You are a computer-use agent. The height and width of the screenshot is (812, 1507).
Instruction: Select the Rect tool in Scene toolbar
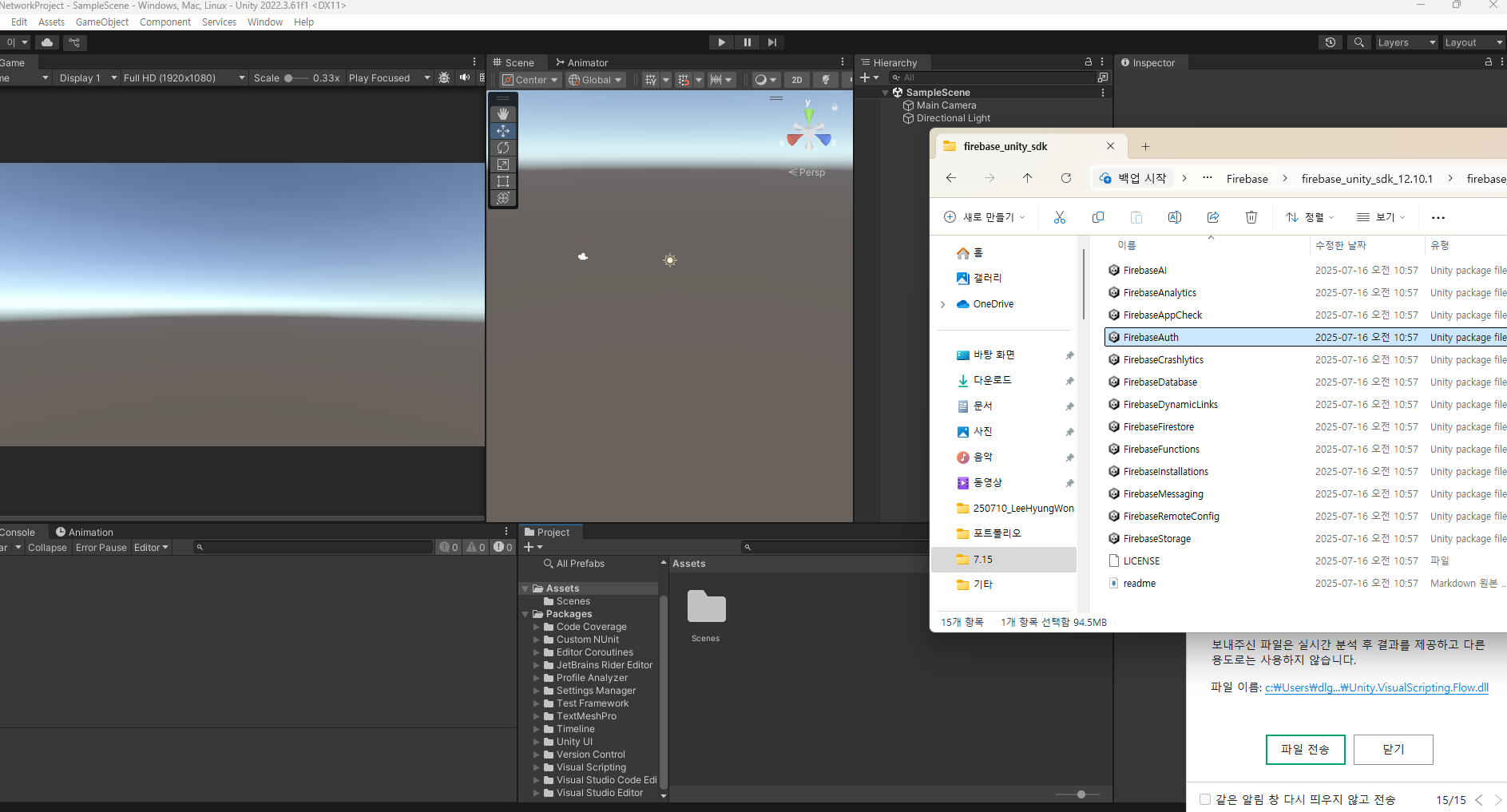[503, 181]
